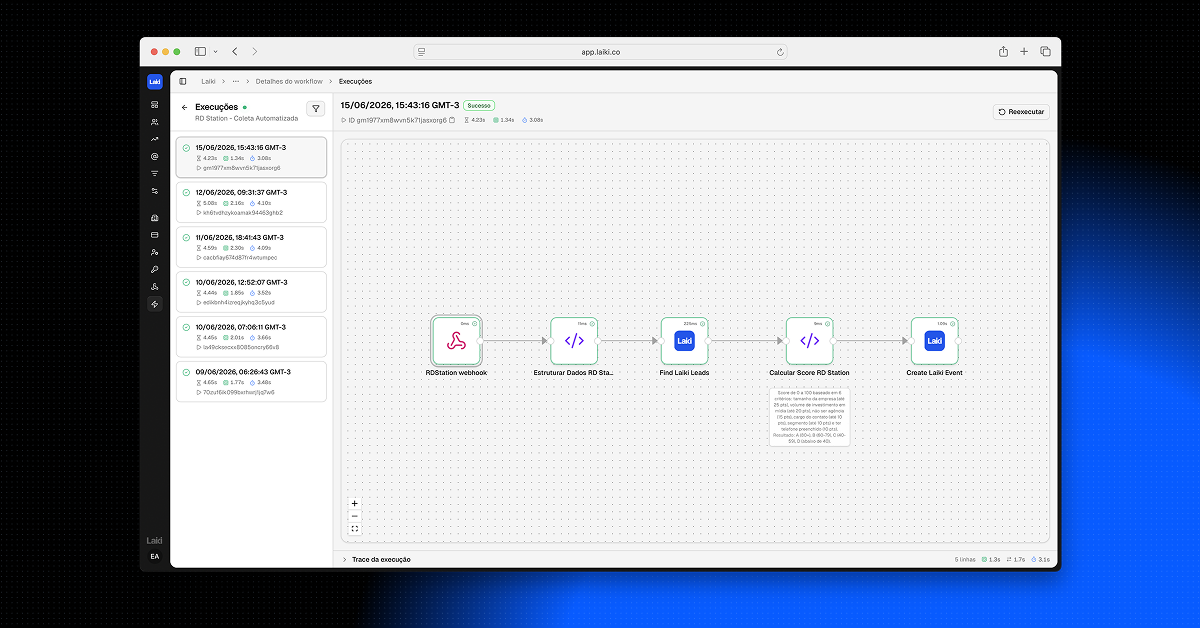This screenshot has height=628, width=1200.
Task: Select the RDStation webhook node
Action: coord(456,341)
